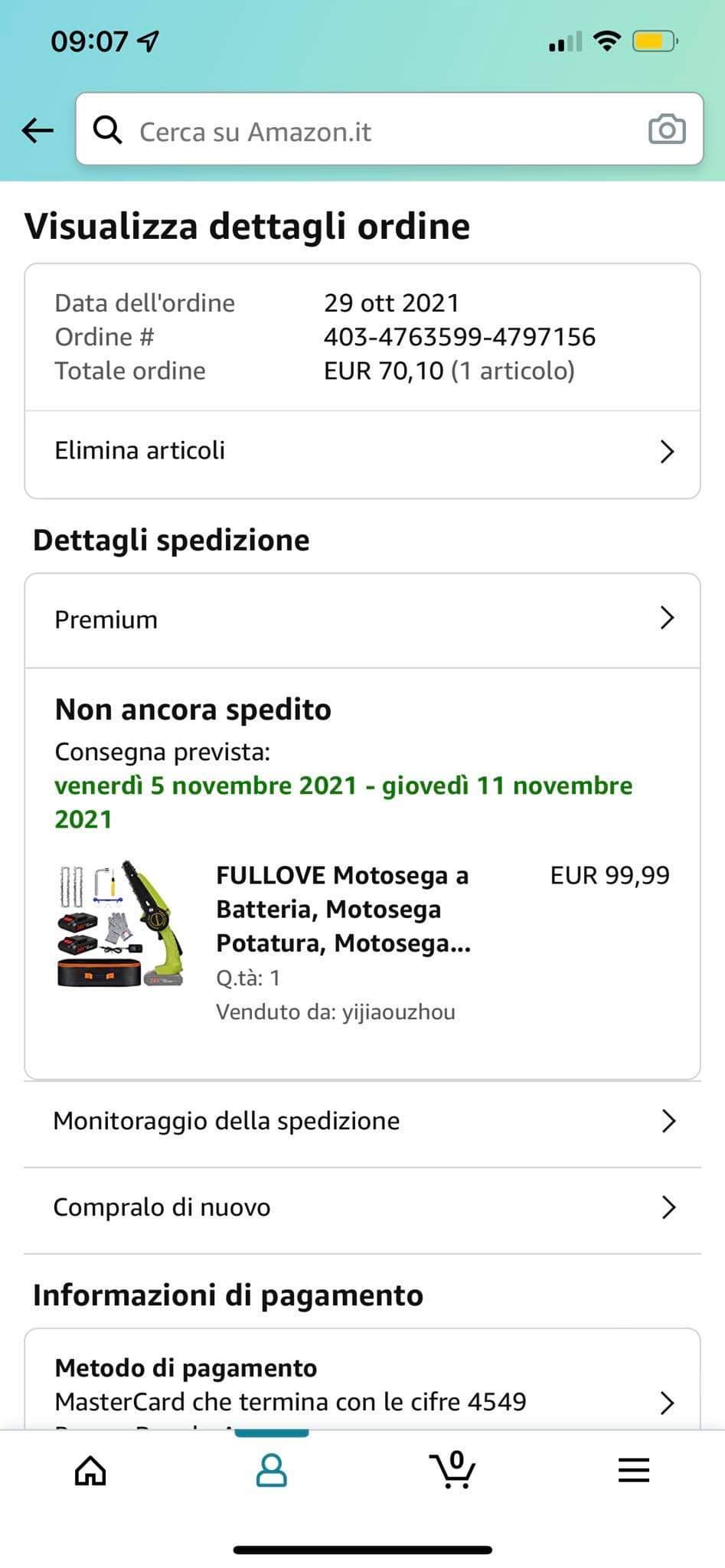Image resolution: width=725 pixels, height=1568 pixels.
Task: Open the FULLOVE Motosega product title
Action: tap(344, 909)
